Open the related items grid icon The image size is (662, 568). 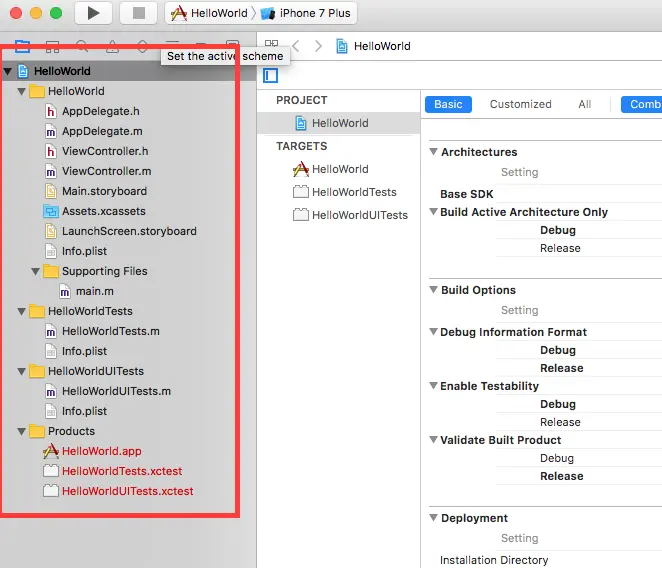point(271,43)
